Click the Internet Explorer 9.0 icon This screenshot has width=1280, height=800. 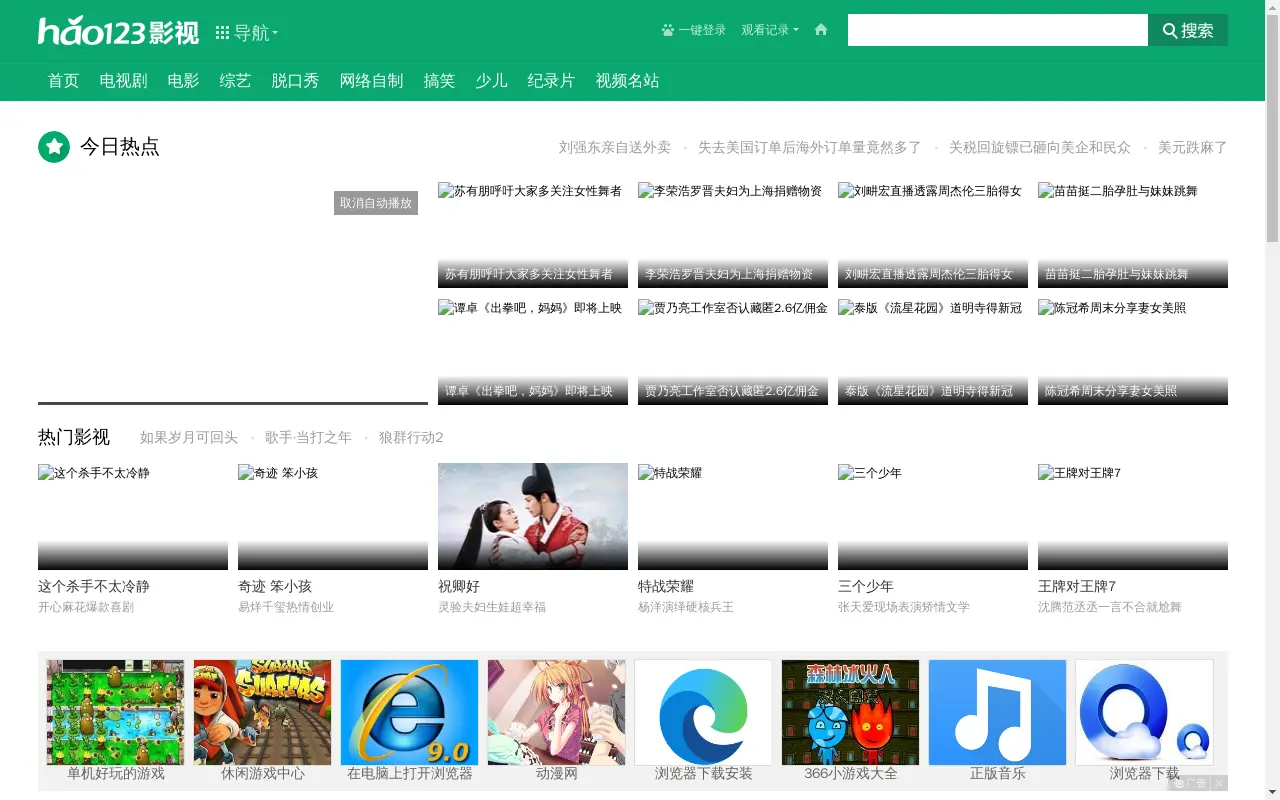pyautogui.click(x=409, y=712)
